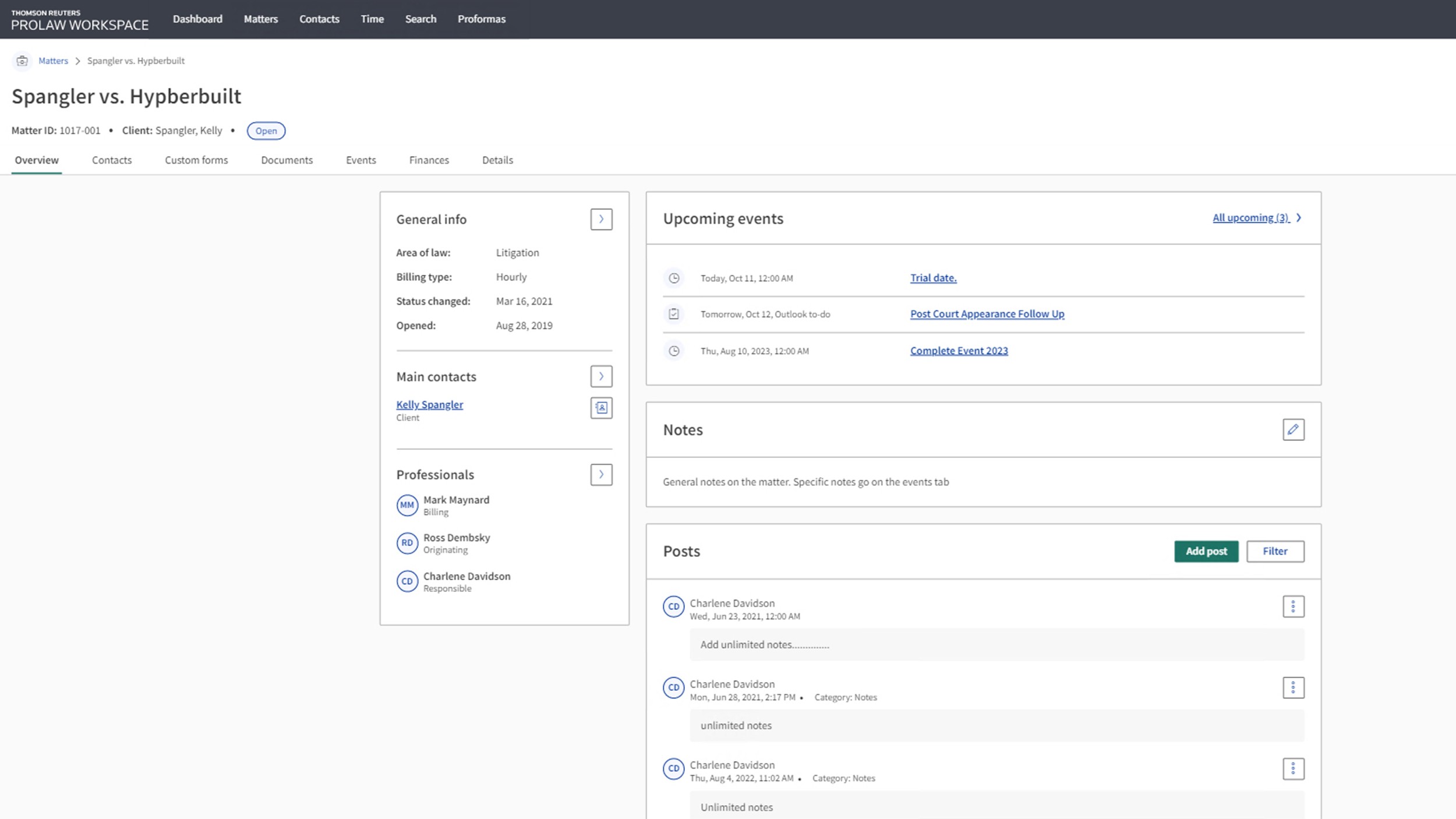Click the MM avatar for Mark Maynard
Image resolution: width=1456 pixels, height=819 pixels.
click(x=407, y=505)
